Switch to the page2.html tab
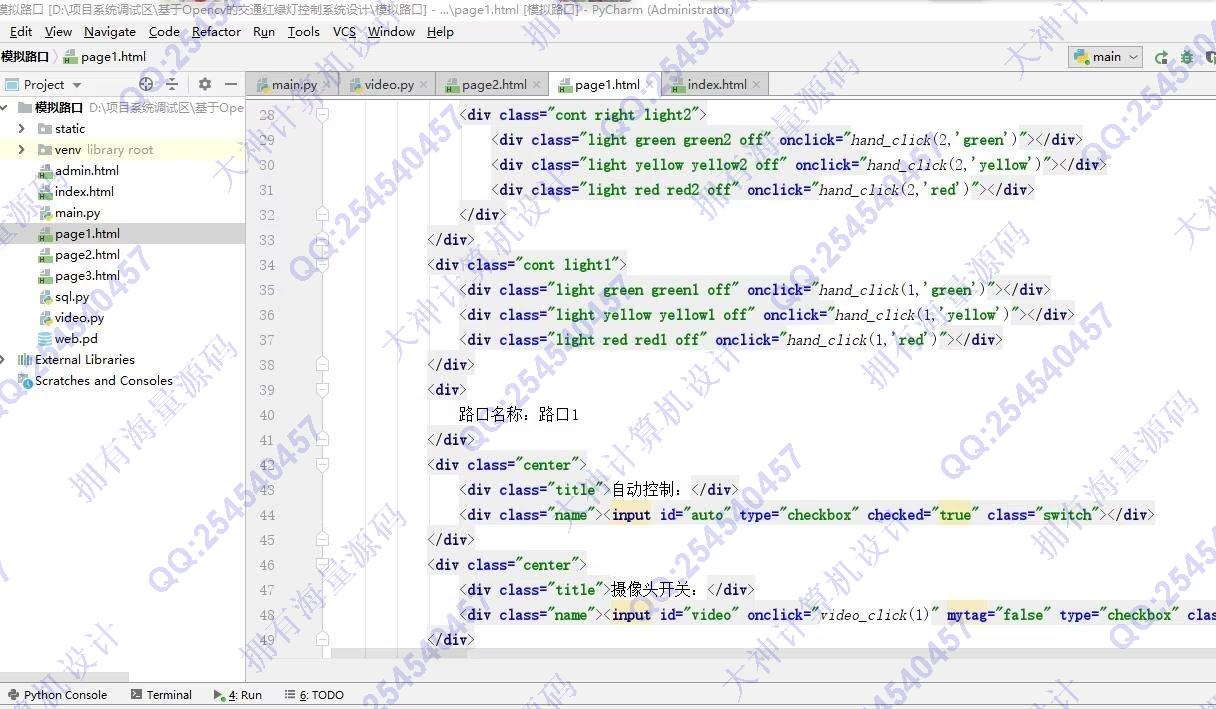The image size is (1216, 709). [x=494, y=85]
